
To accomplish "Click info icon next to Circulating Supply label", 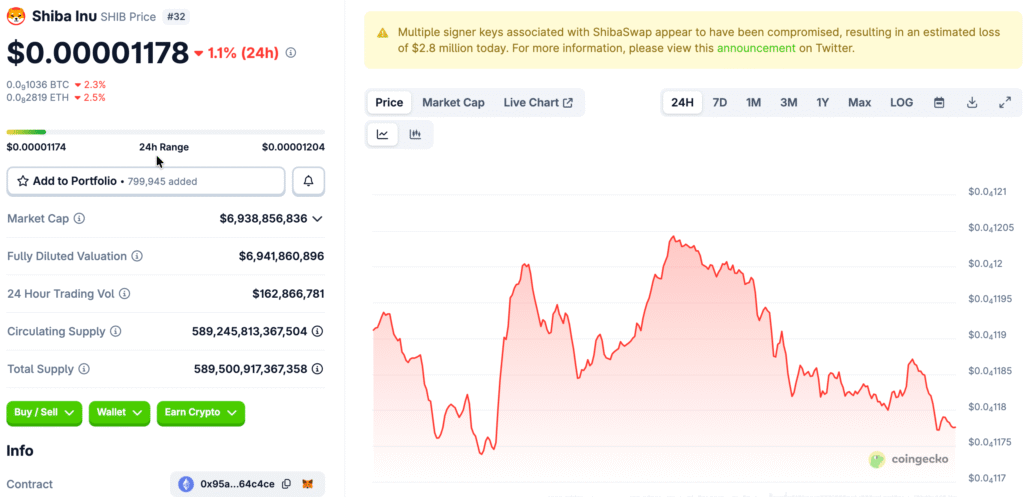I will click(116, 332).
